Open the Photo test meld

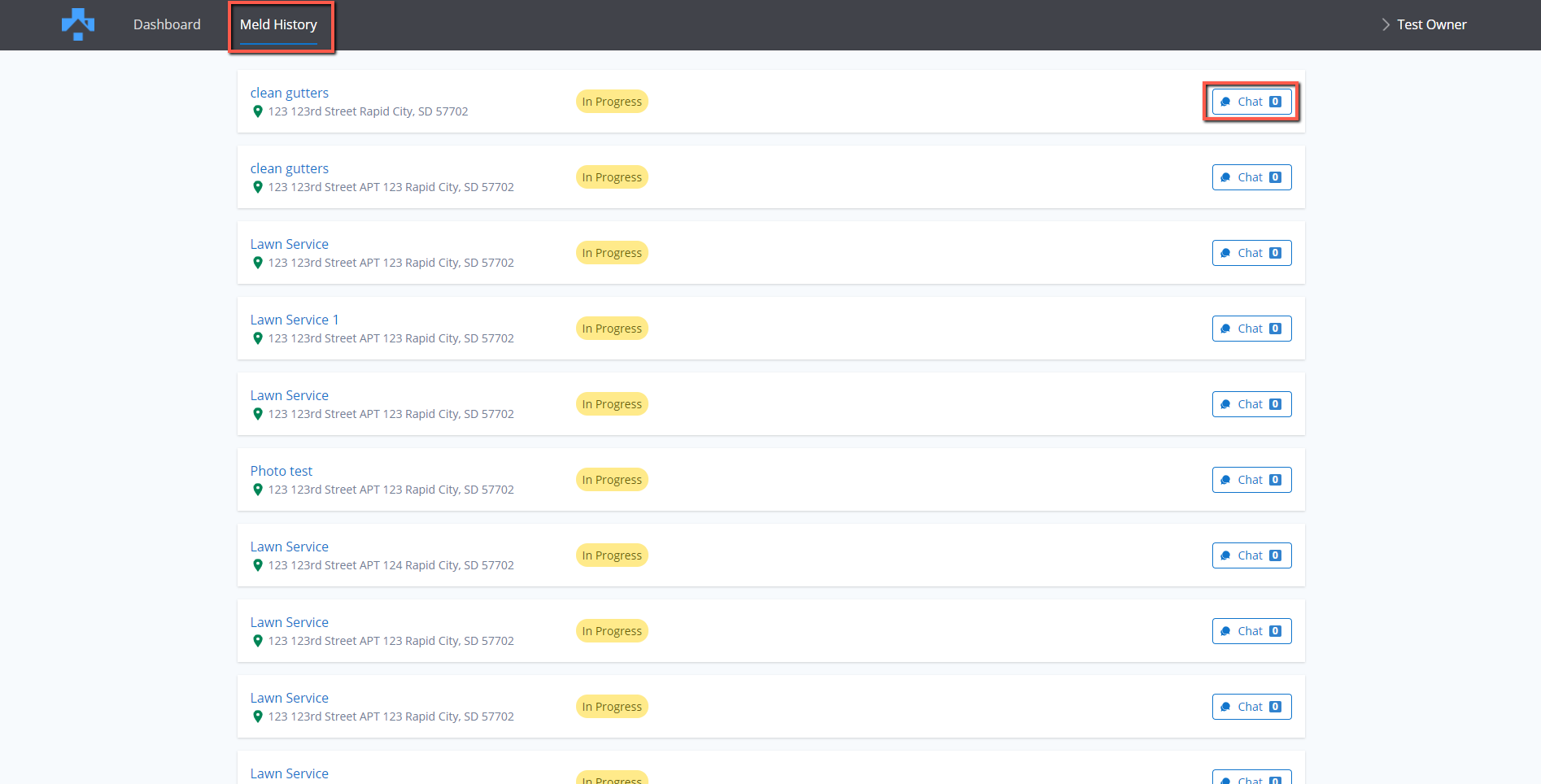coord(281,471)
